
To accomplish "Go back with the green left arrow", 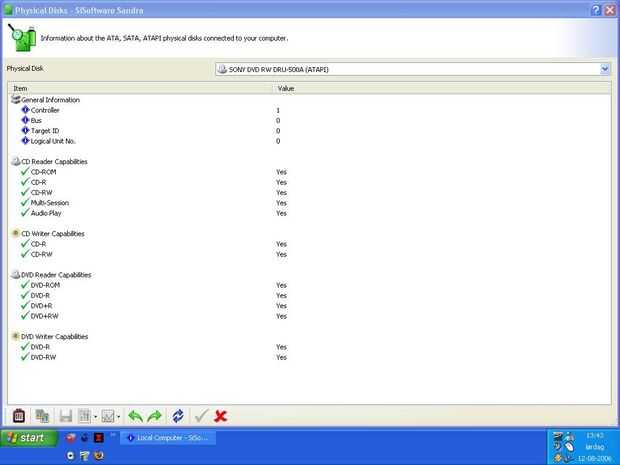I will click(x=136, y=416).
